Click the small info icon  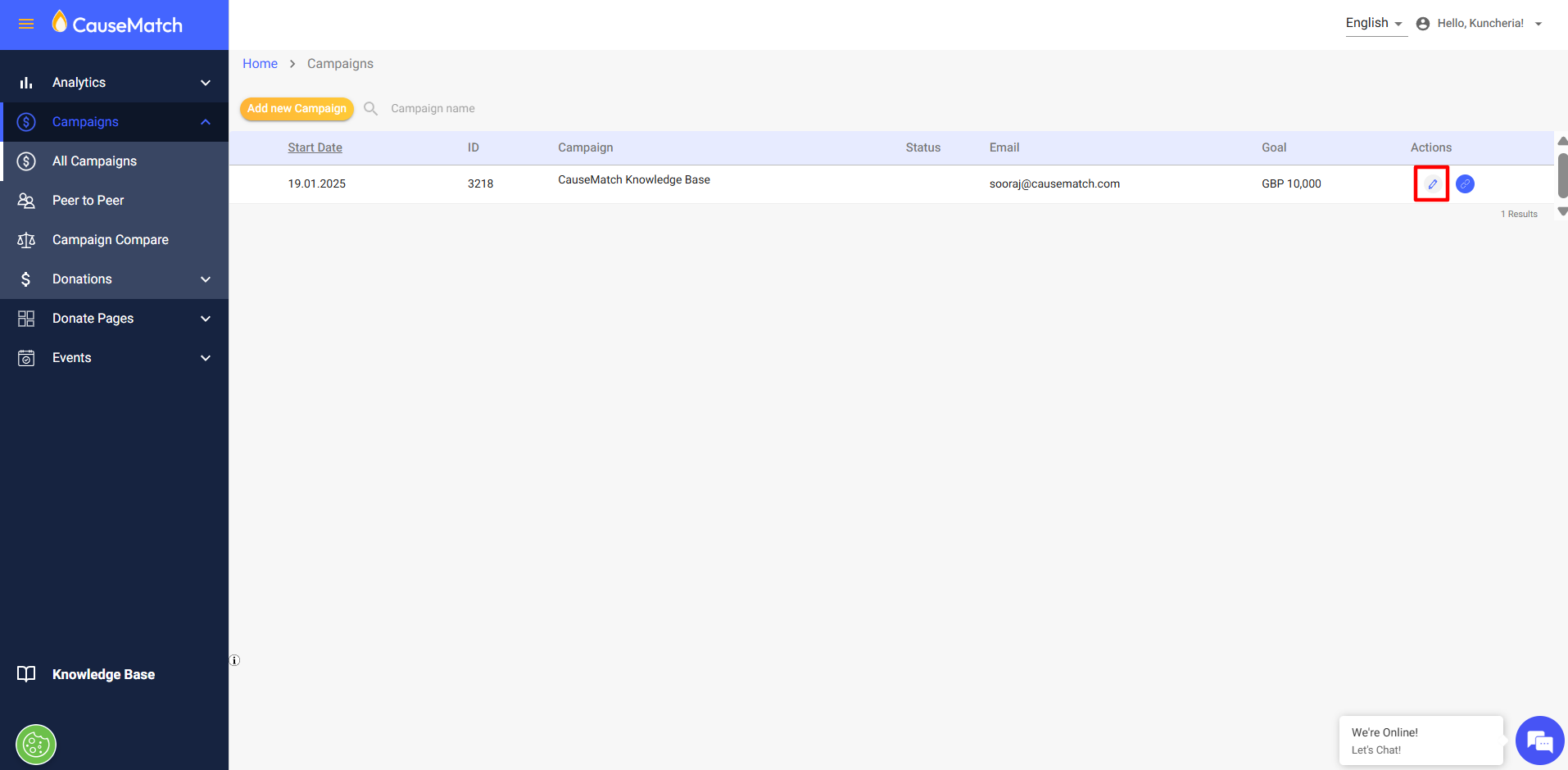234,660
